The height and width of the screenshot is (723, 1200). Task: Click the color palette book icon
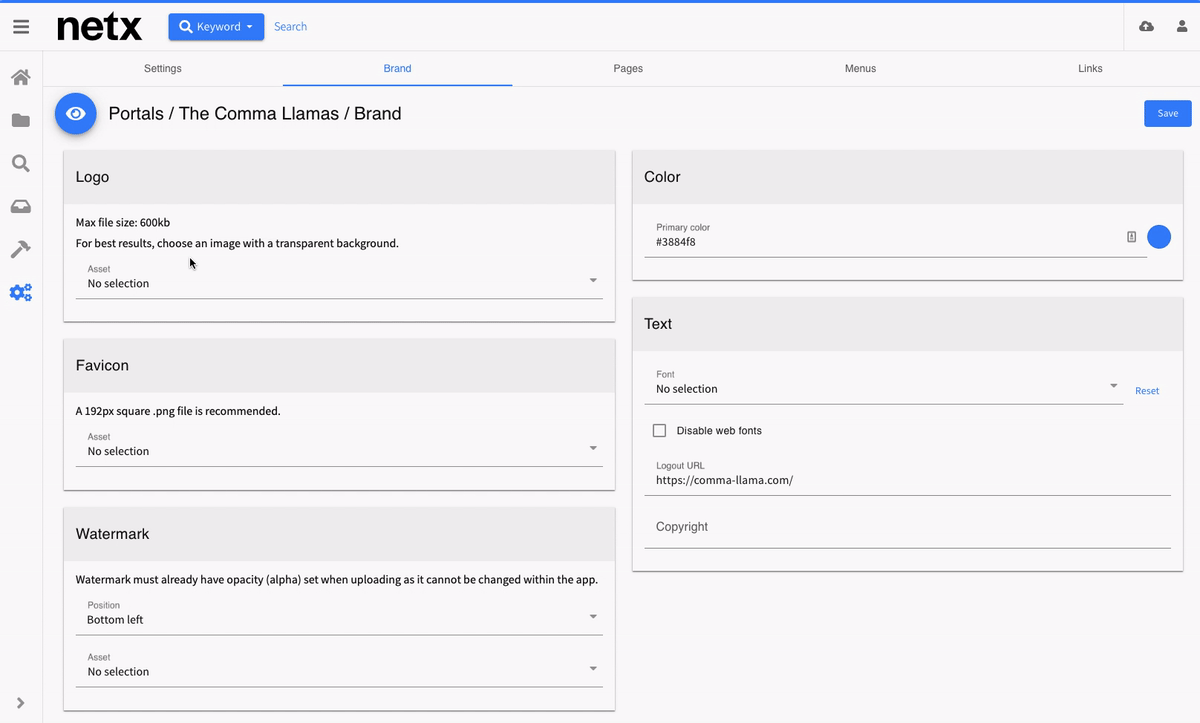pos(1132,237)
